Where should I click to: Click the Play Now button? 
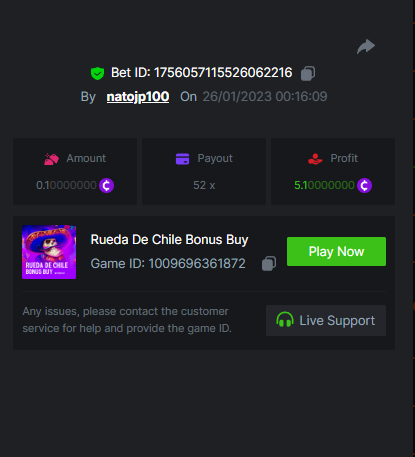[336, 252]
